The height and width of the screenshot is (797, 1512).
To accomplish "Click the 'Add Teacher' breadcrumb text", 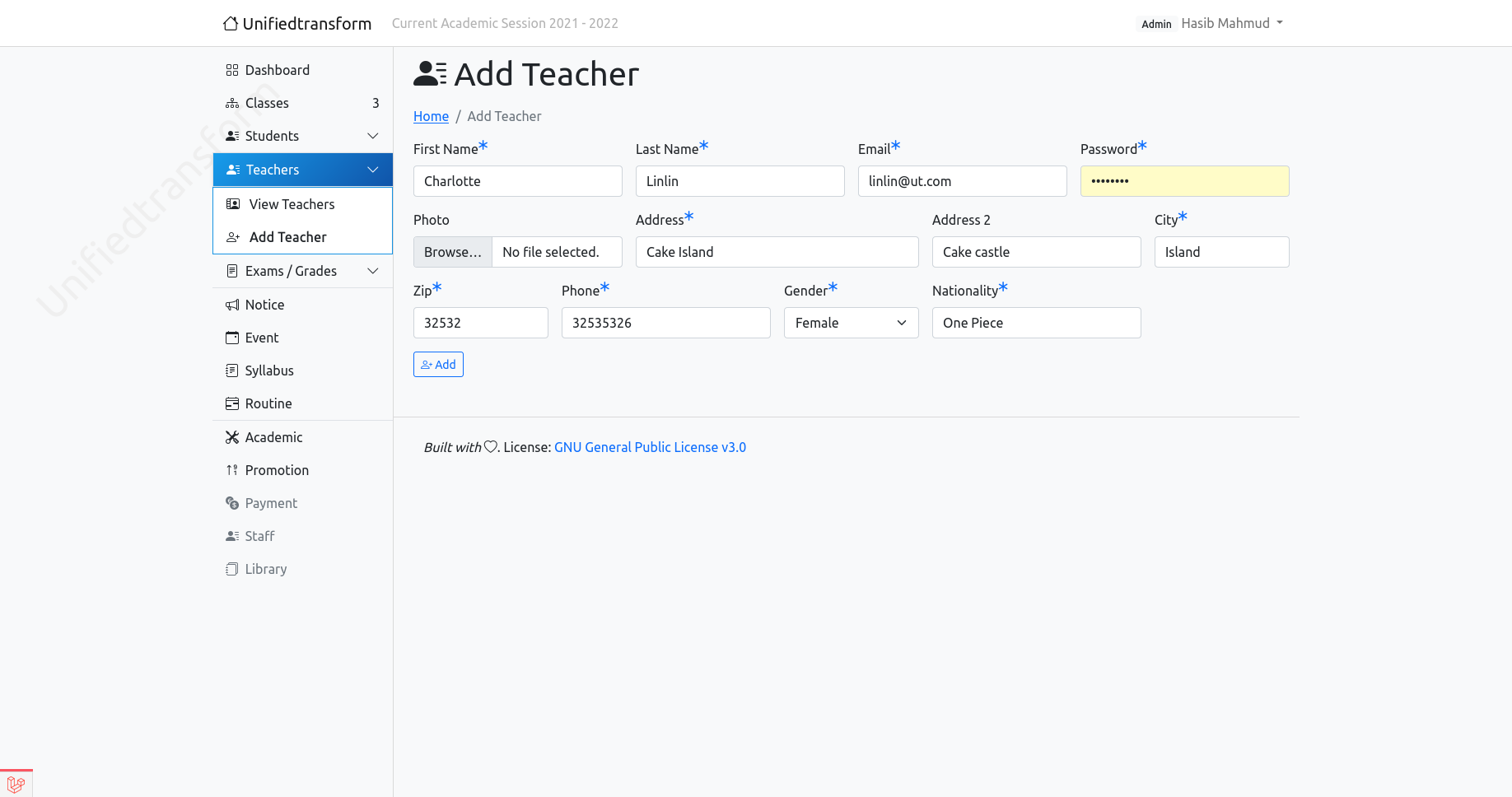I will pyautogui.click(x=504, y=116).
